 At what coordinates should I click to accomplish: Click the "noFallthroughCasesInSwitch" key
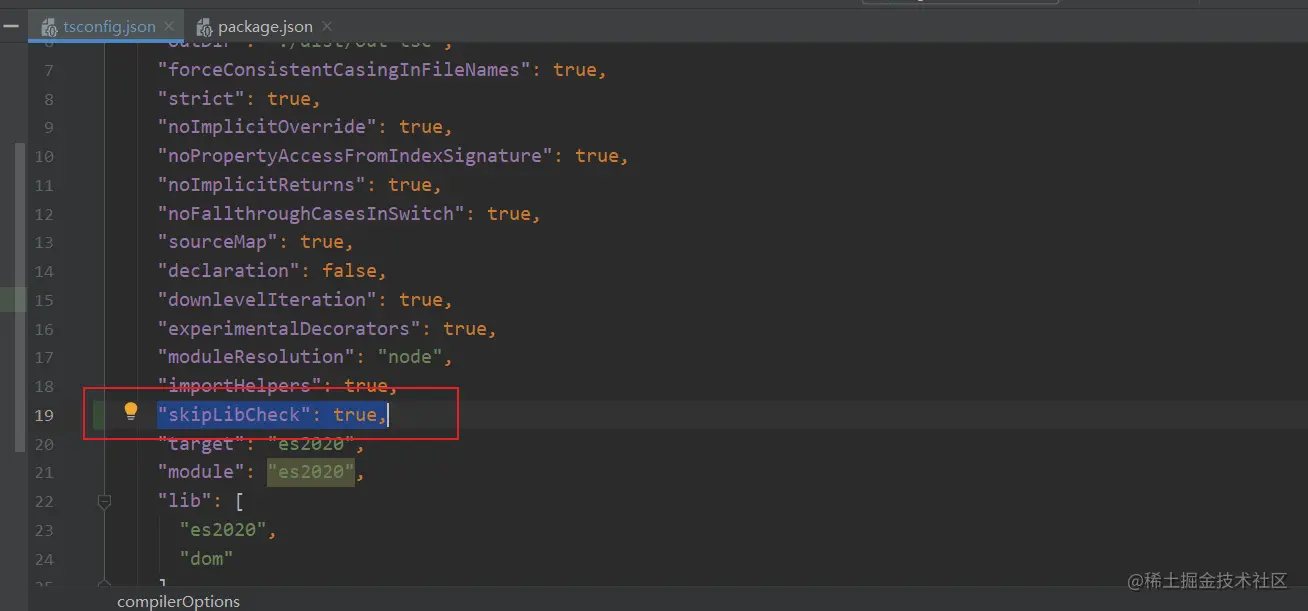coord(311,214)
